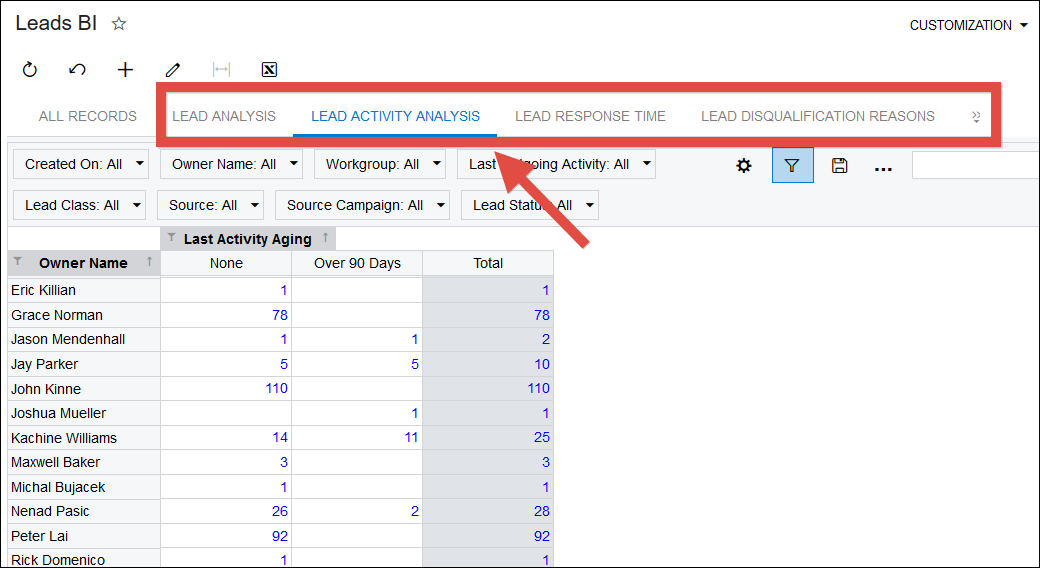Screen dimensions: 1040x568
Task: Add Leads BI to favorites with star
Action: pyautogui.click(x=119, y=24)
